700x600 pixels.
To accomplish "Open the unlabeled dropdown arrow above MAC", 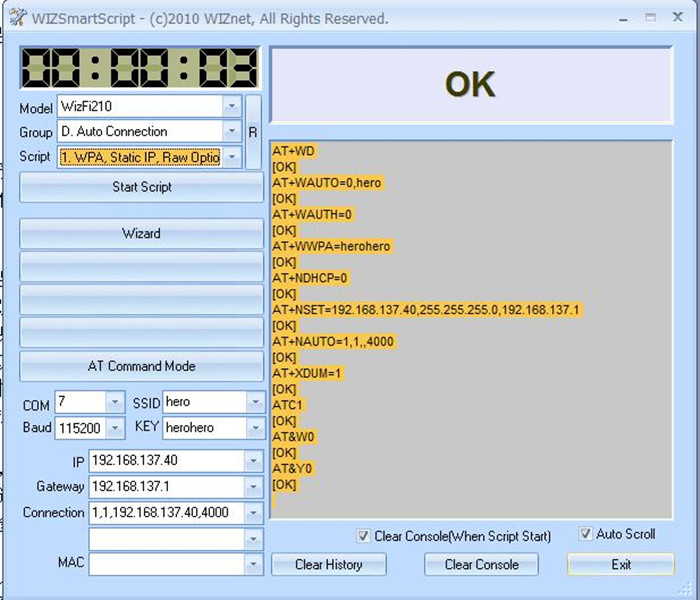I will point(254,539).
